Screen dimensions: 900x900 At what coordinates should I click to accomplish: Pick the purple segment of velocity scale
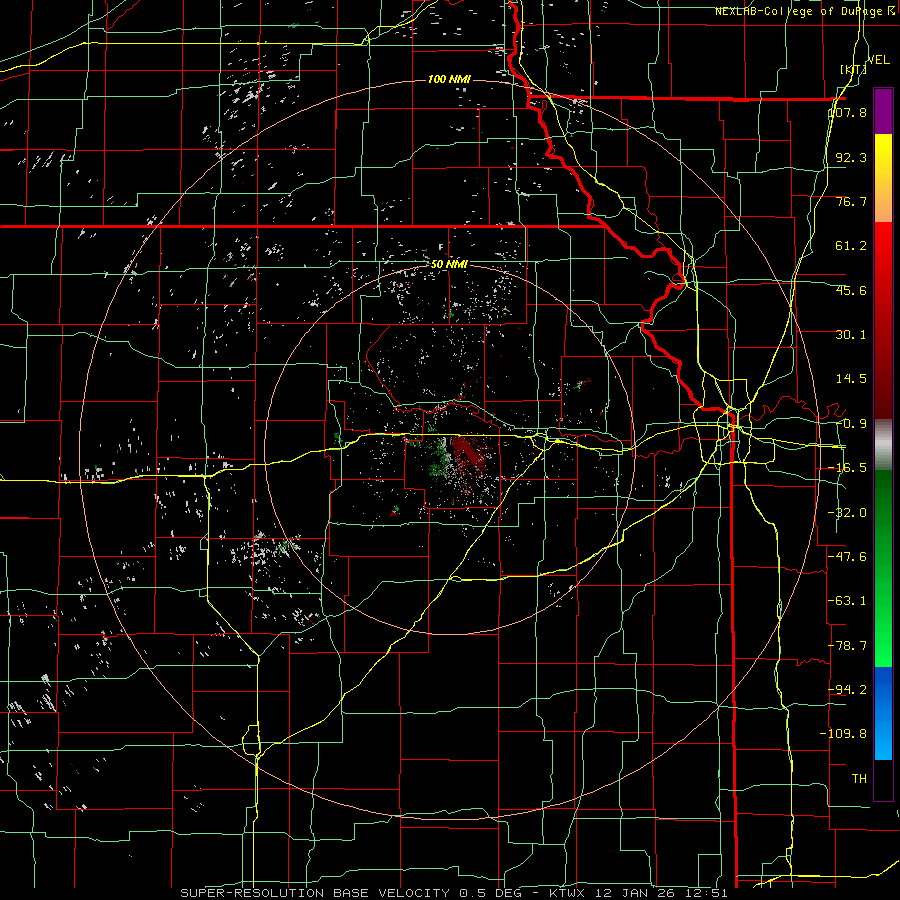pyautogui.click(x=883, y=111)
